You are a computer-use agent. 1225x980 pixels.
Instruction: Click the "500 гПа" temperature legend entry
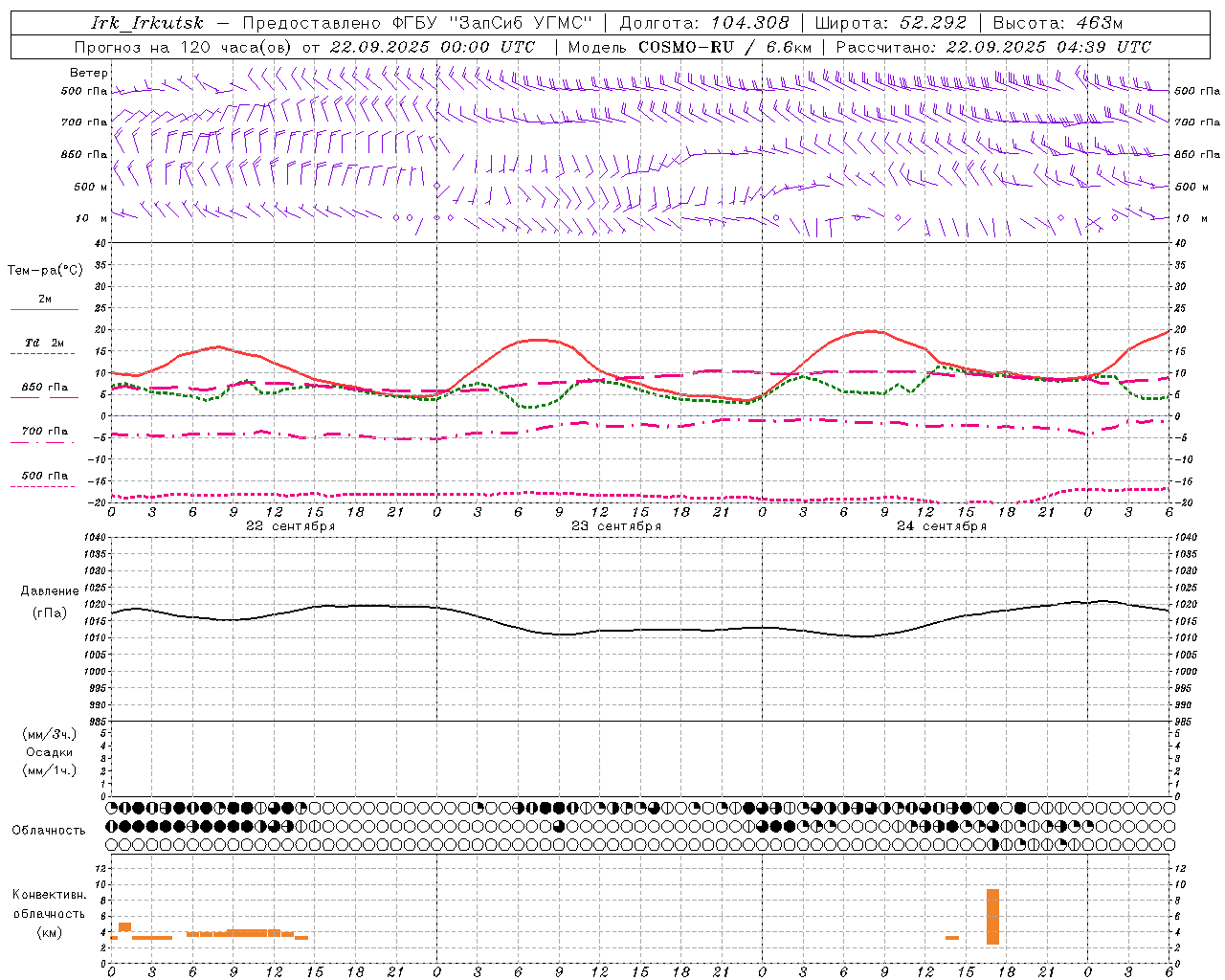(x=45, y=476)
